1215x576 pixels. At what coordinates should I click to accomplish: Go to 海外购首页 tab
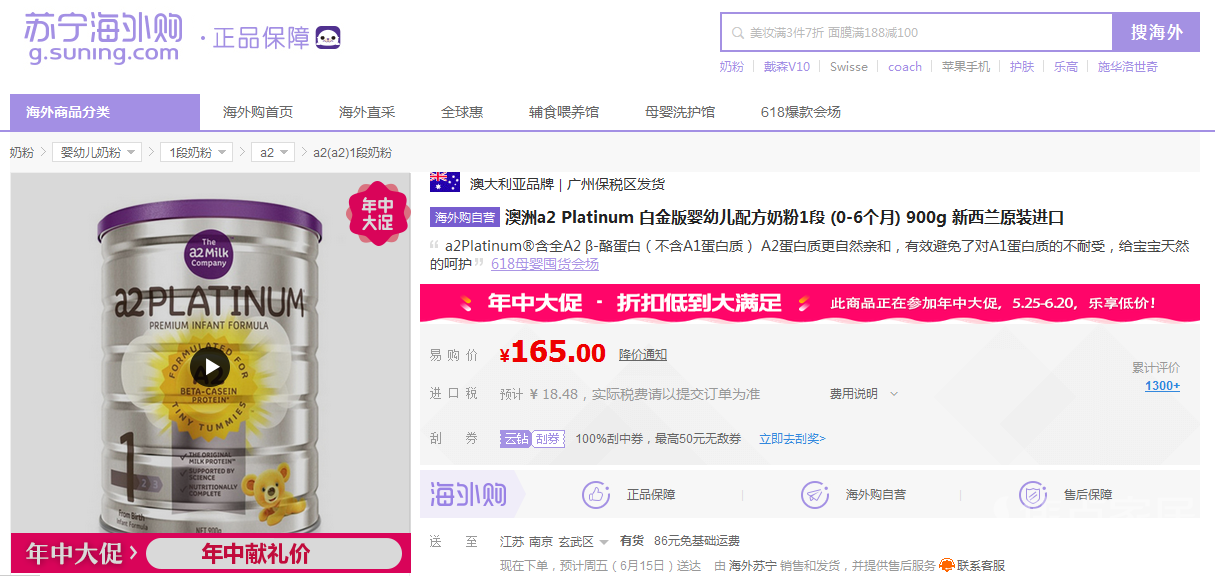(258, 112)
